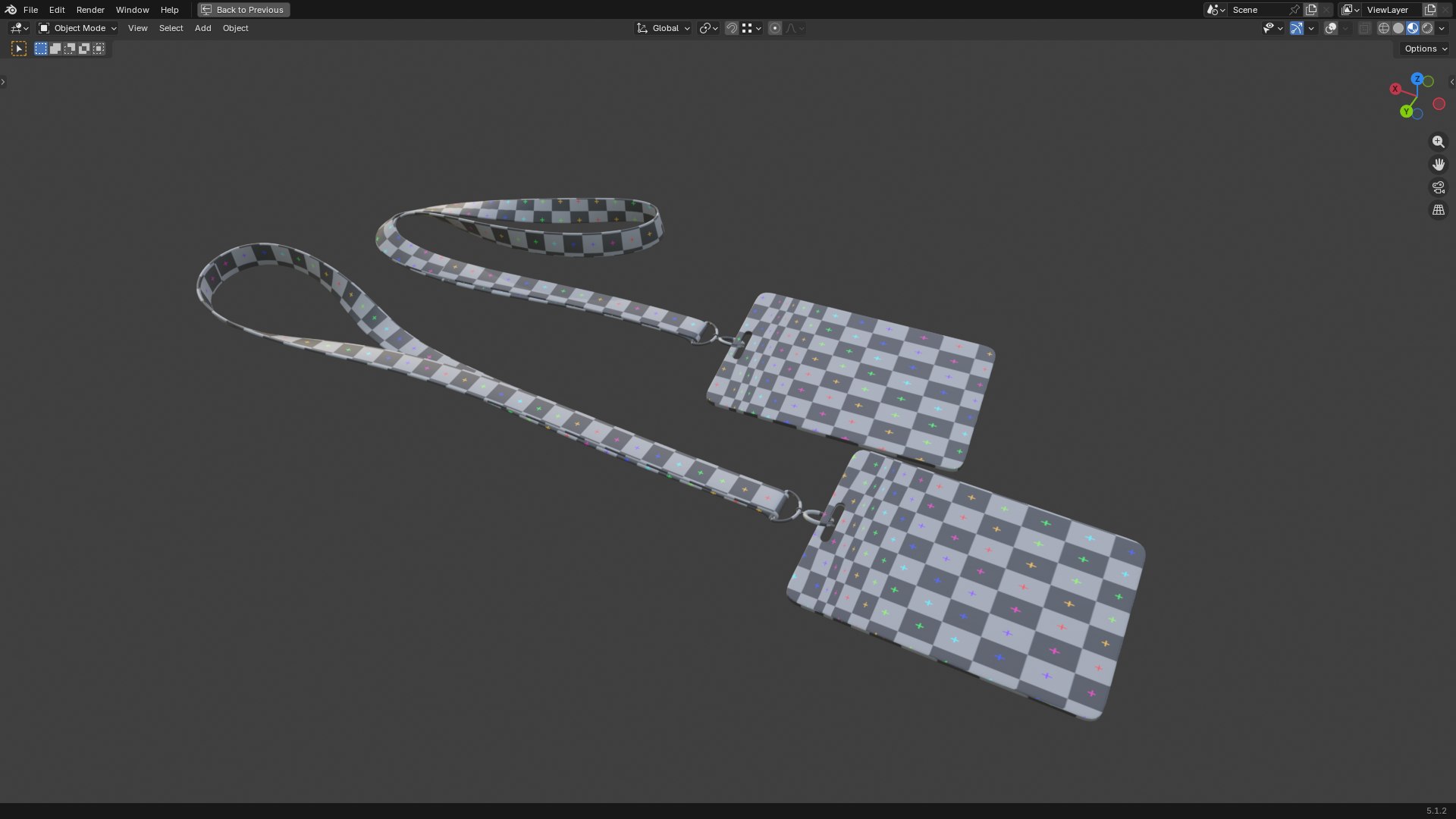Switch to wireframe shading
The height and width of the screenshot is (819, 1456).
1384,28
